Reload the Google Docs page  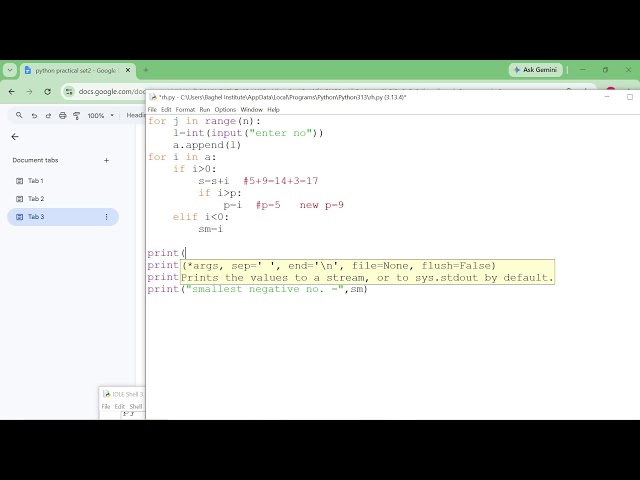coord(47,91)
